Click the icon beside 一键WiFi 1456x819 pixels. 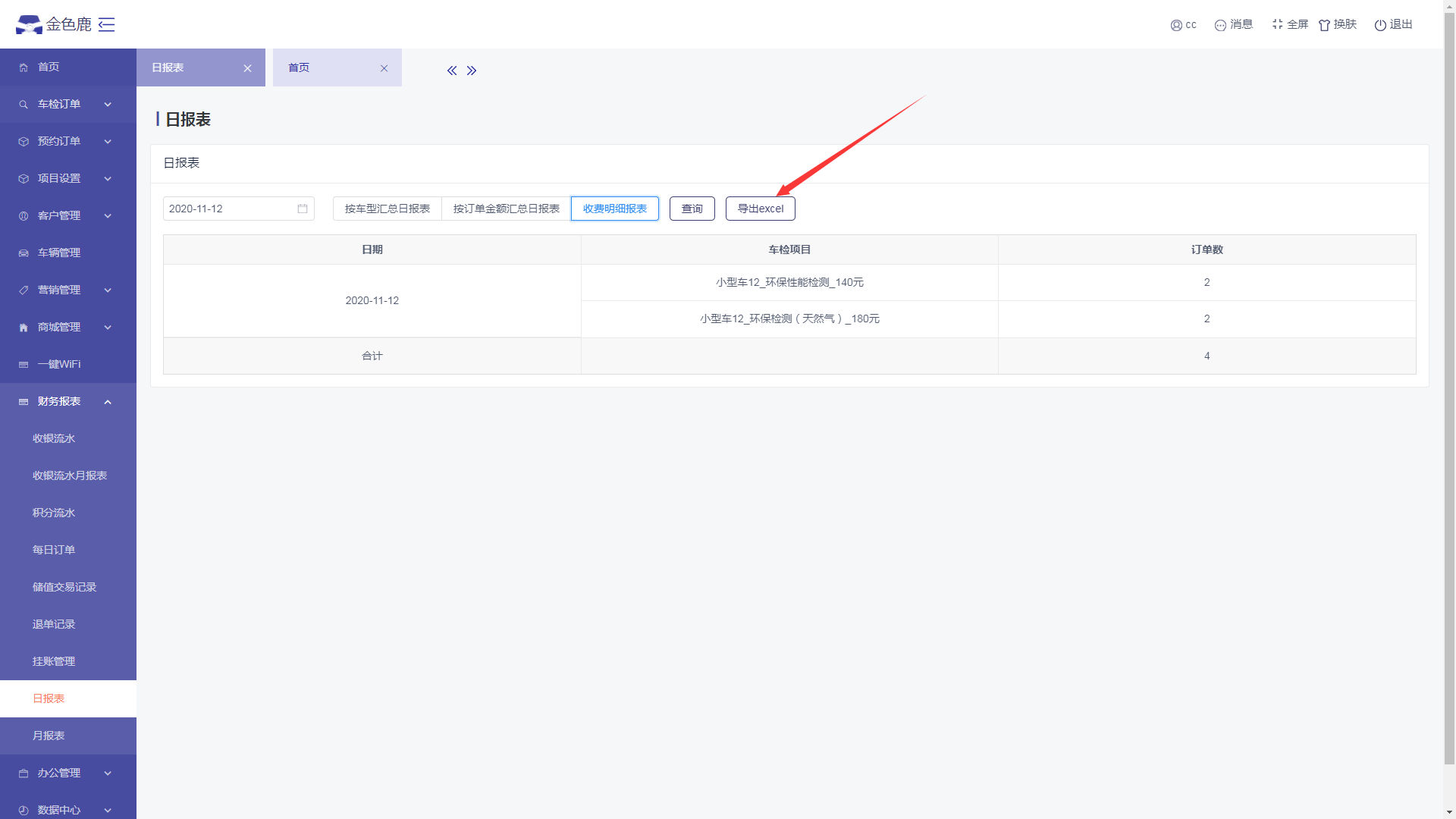coord(24,365)
